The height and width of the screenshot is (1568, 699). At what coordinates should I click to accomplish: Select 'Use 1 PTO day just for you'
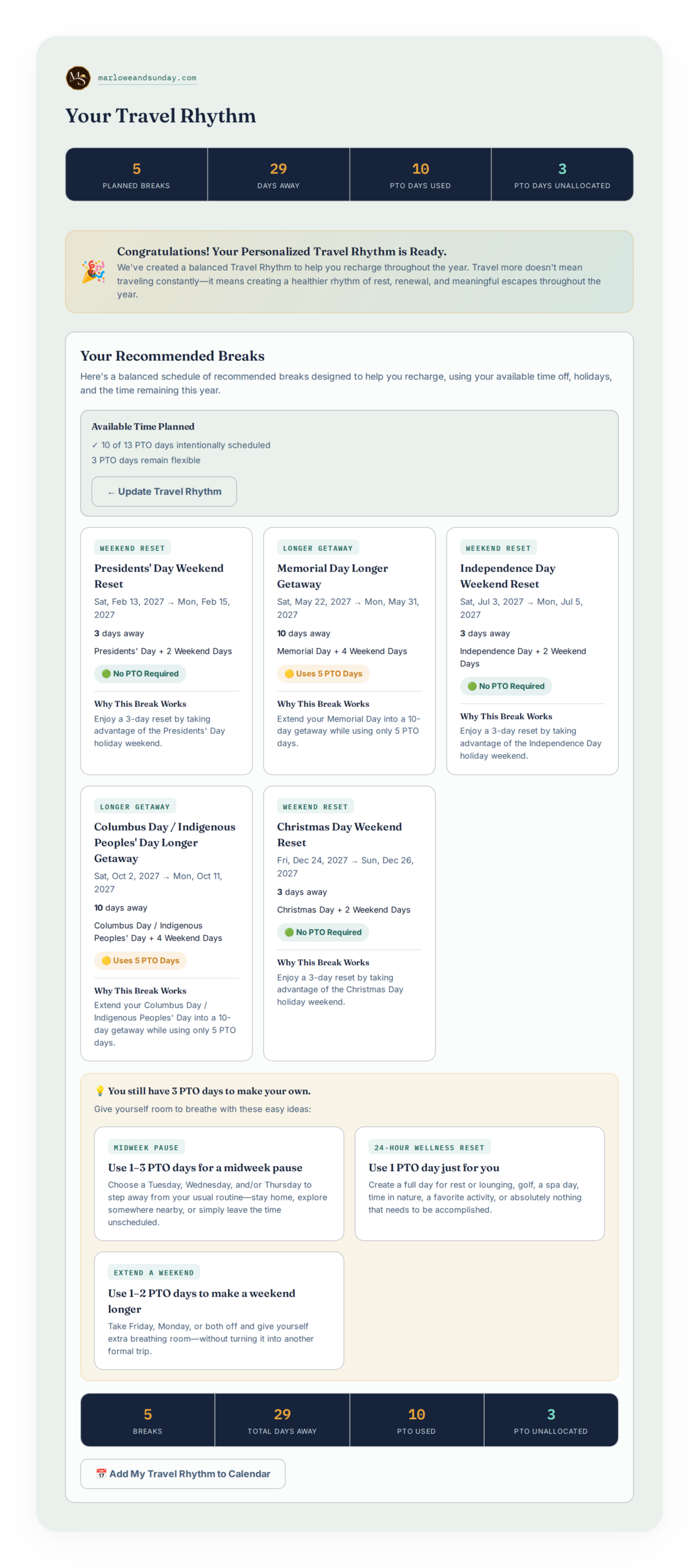click(x=434, y=1167)
